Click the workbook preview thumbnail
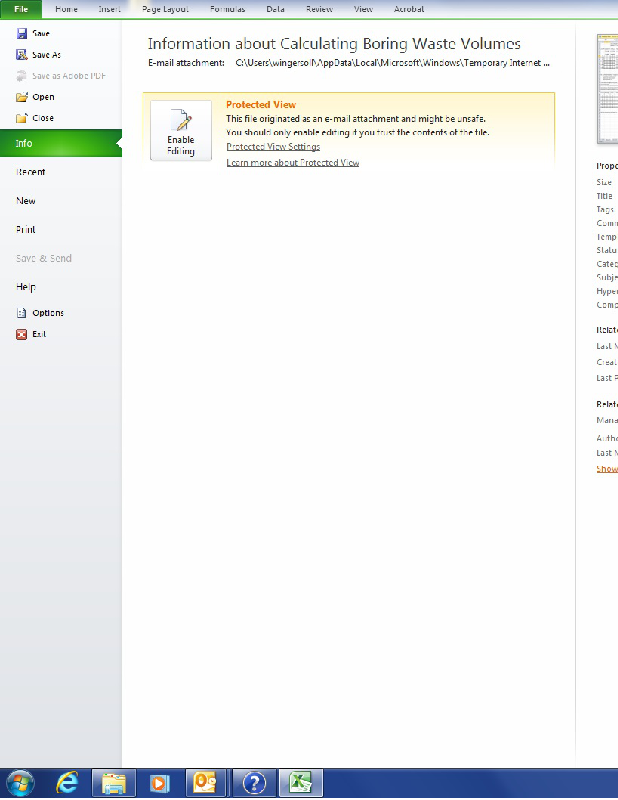 point(607,90)
